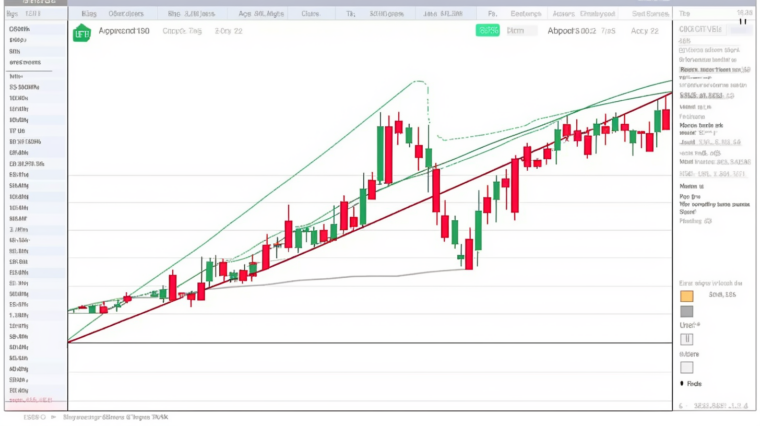
Task: Click the pause icon in top-right corner
Action: pyautogui.click(x=743, y=20)
